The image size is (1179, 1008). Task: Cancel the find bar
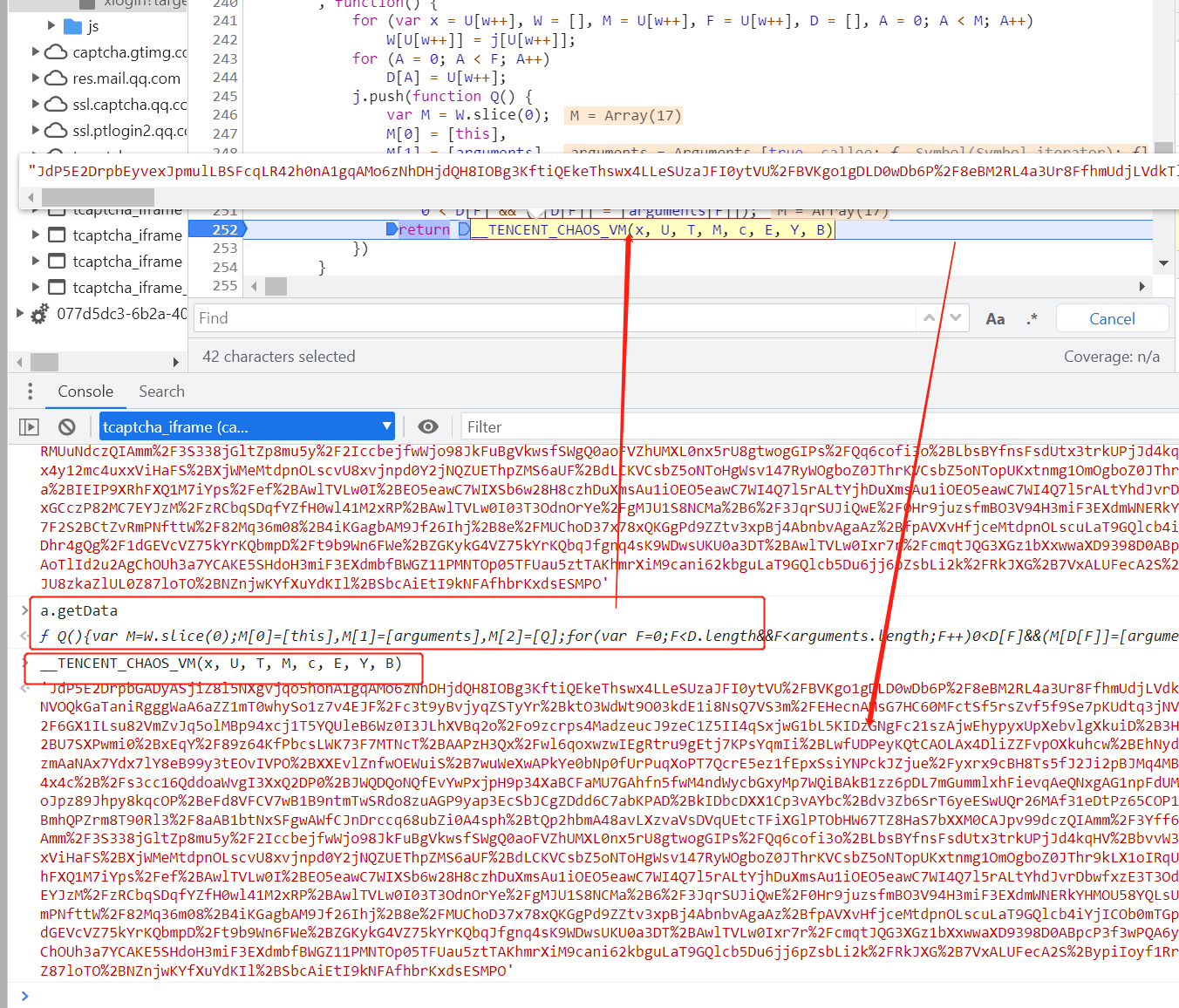tap(1112, 319)
